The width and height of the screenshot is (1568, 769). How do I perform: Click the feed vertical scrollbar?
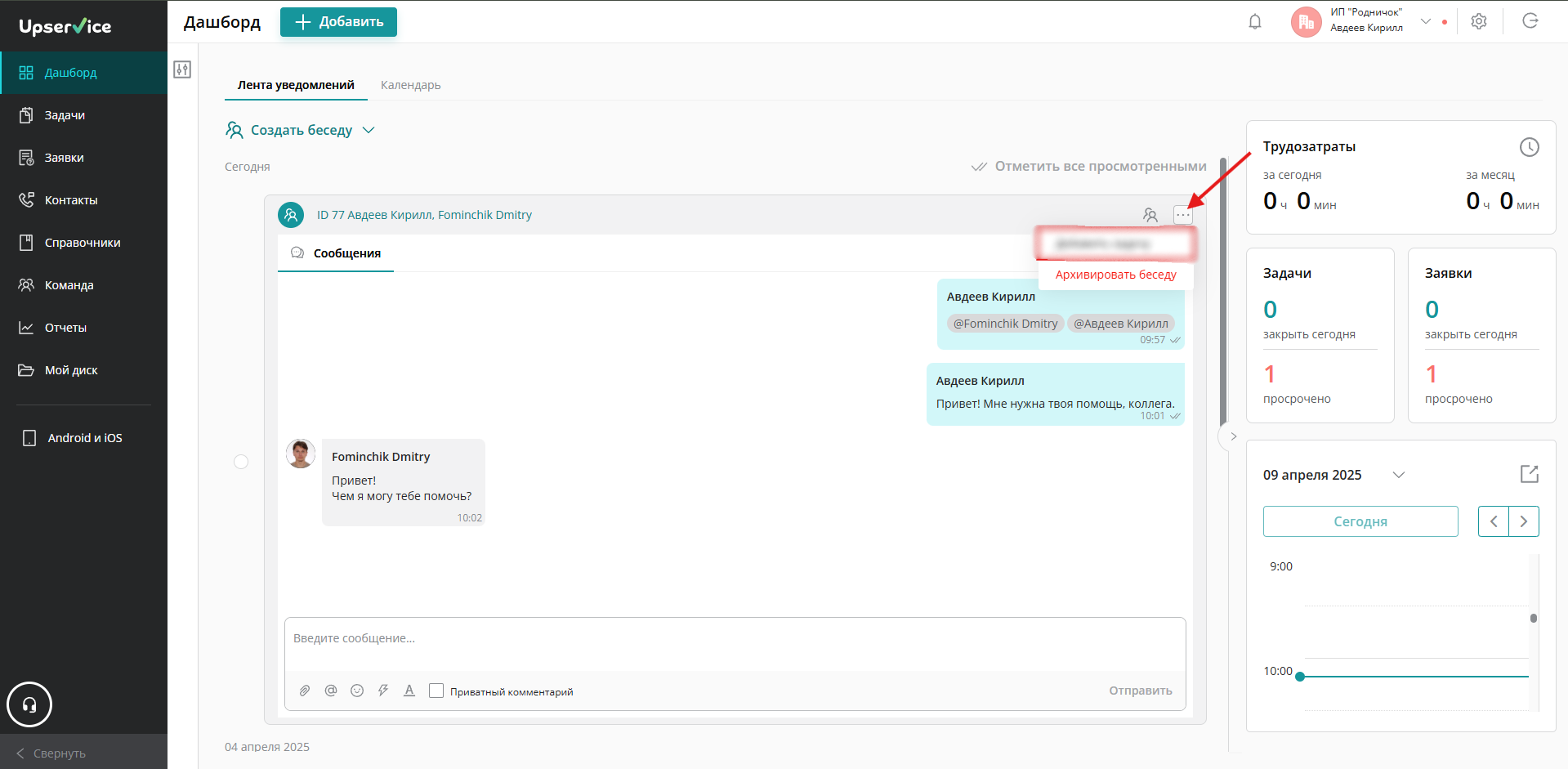coord(1222,294)
